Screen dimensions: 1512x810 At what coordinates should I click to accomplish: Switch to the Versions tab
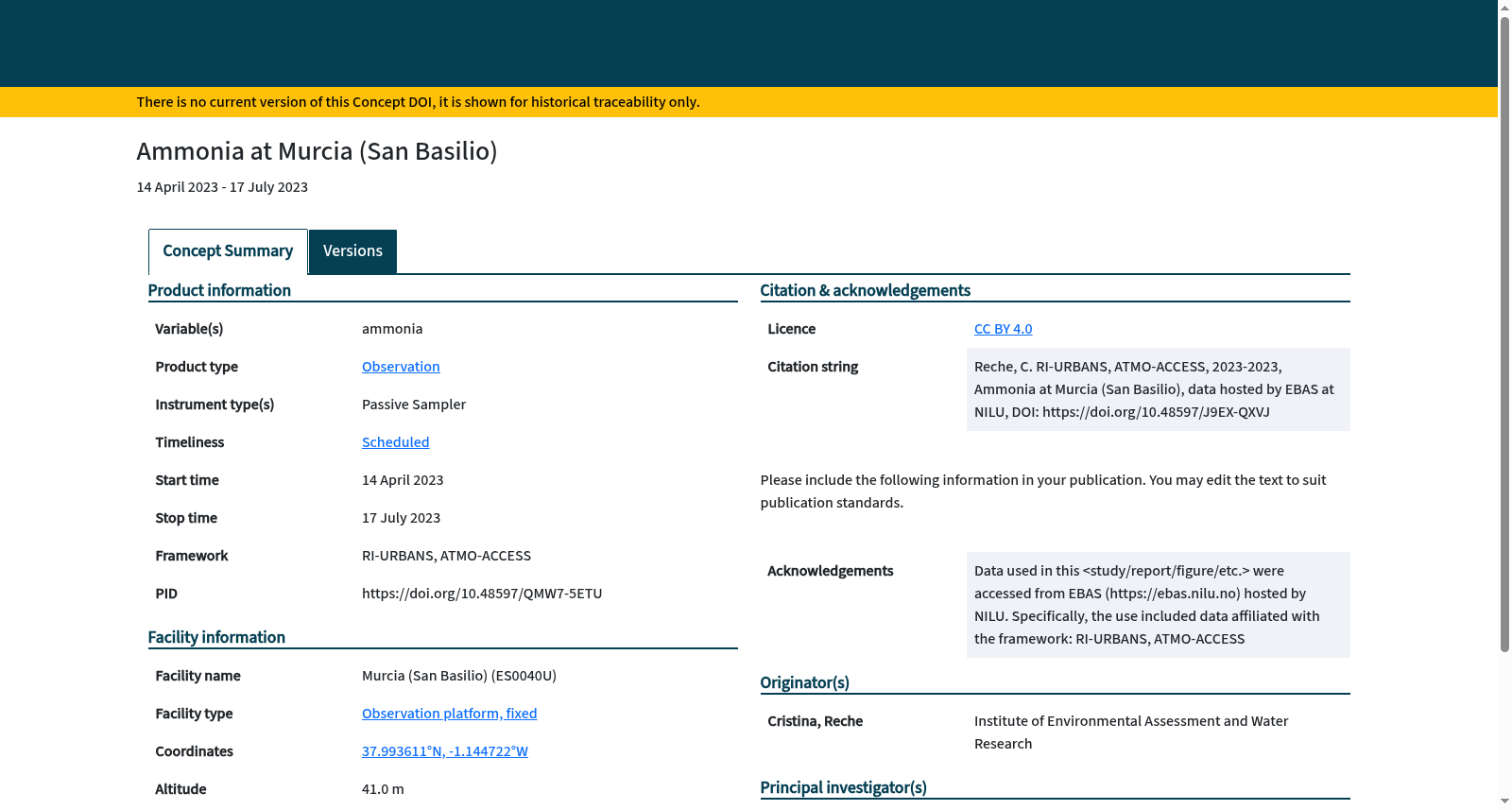coord(352,251)
